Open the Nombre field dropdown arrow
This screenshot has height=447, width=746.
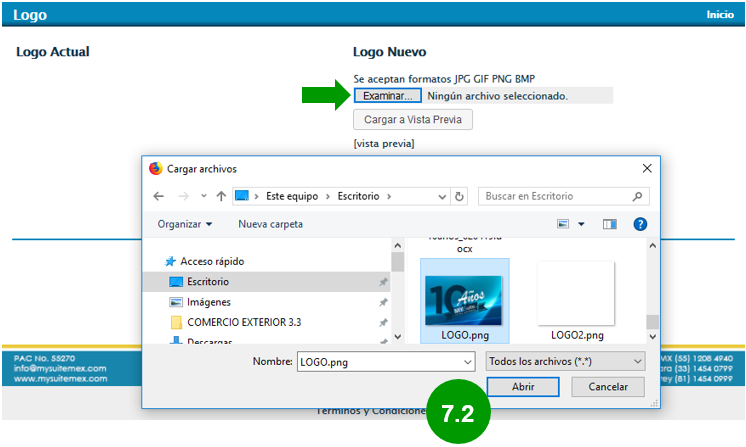pyautogui.click(x=467, y=362)
